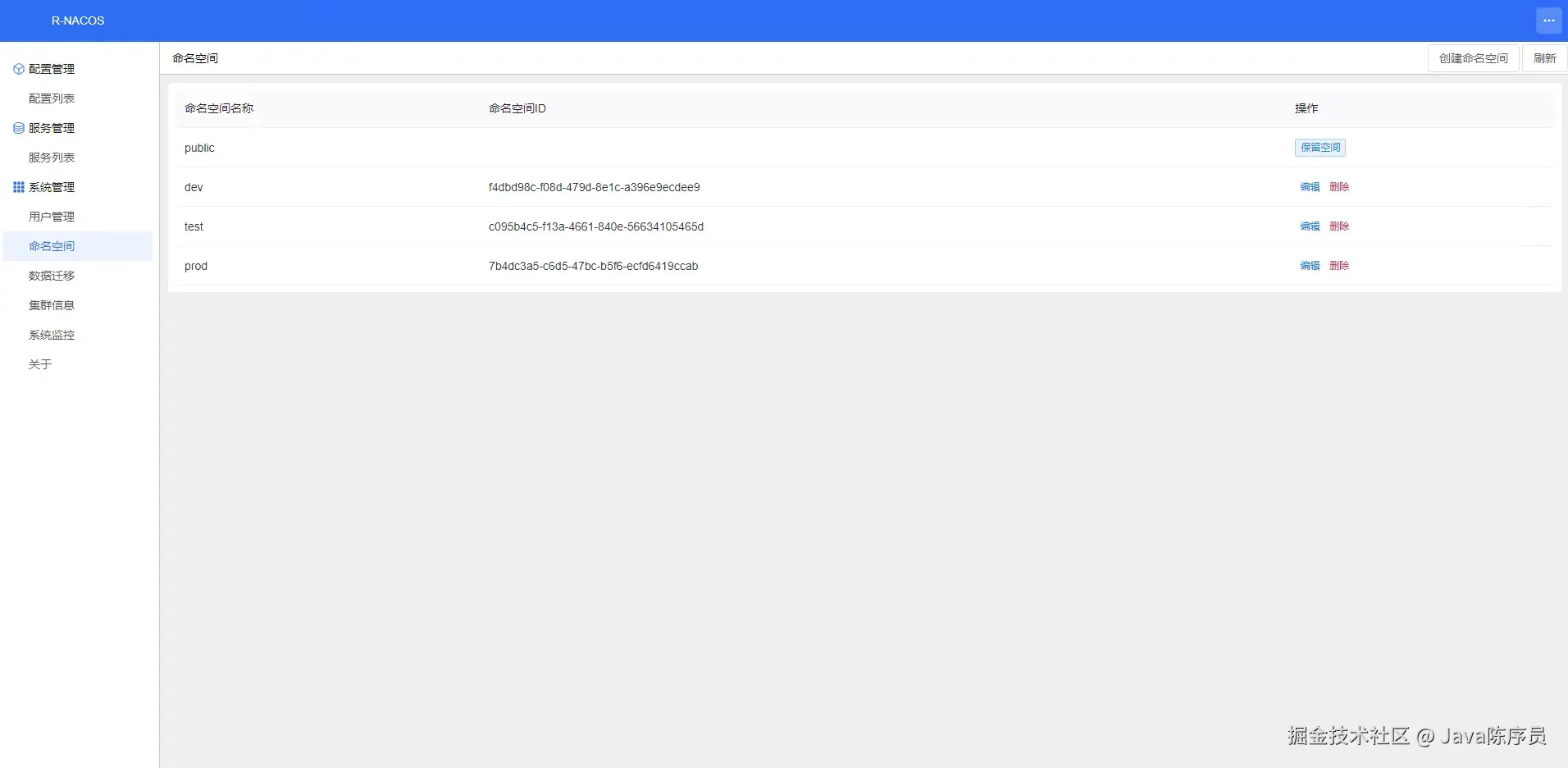Select the test namespace name cell

[x=194, y=226]
